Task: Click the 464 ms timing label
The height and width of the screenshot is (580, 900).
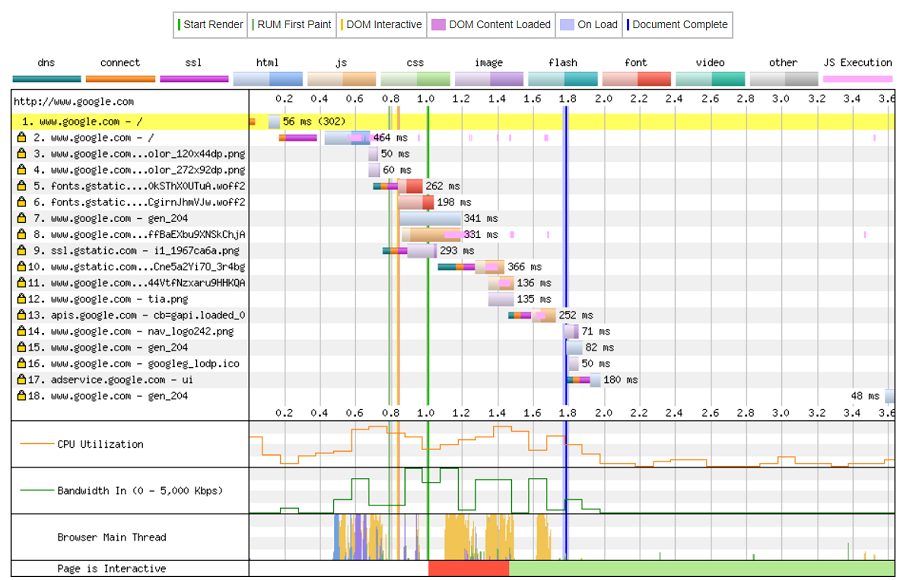Action: [x=390, y=138]
